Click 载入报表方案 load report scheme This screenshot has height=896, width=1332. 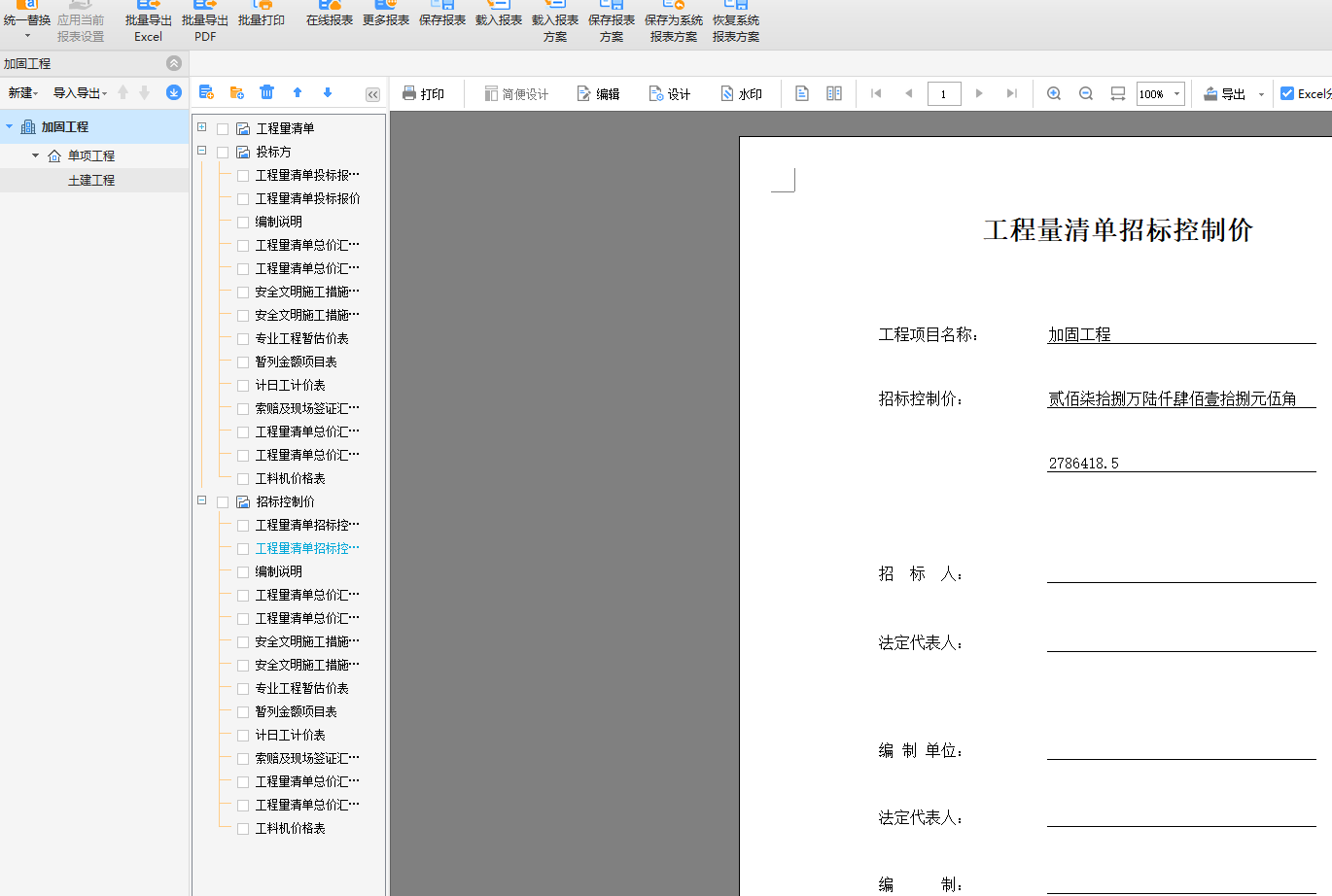555,21
